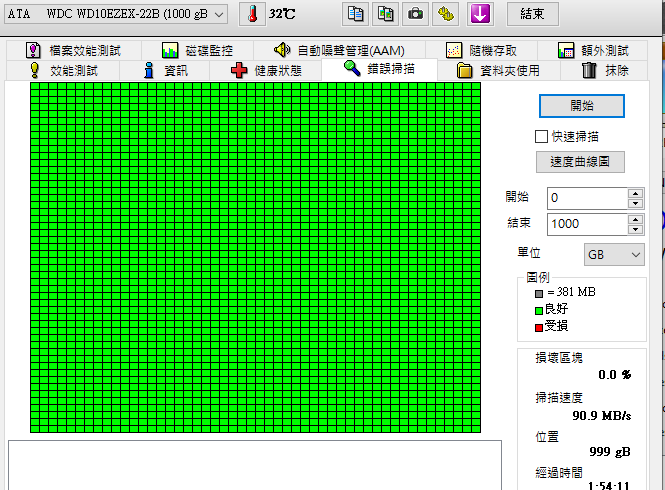Click the 90.9 MB/s scan speed value
665x490 pixels.
click(x=601, y=415)
